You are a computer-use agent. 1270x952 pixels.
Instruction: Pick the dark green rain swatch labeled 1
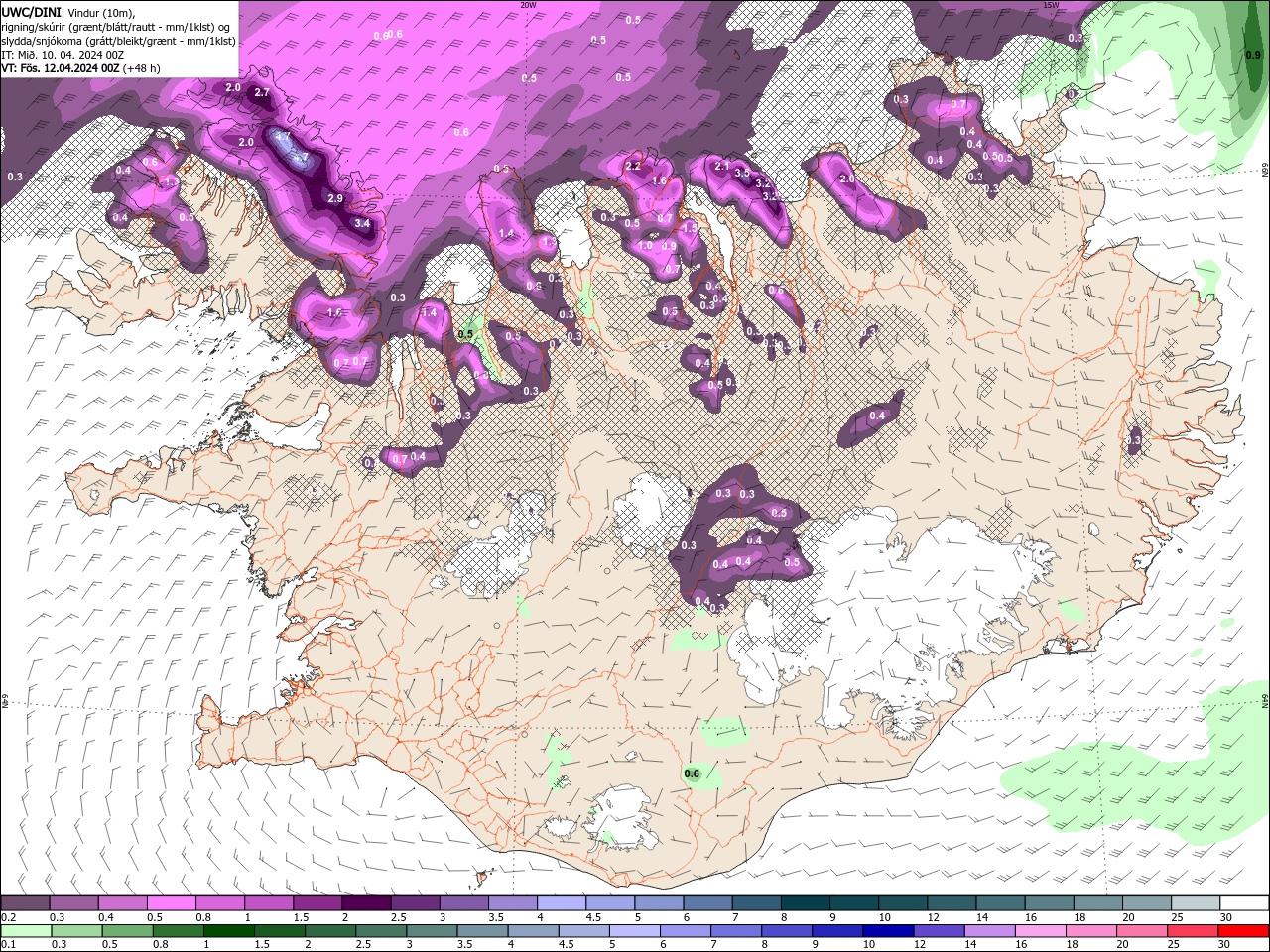pyautogui.click(x=229, y=930)
